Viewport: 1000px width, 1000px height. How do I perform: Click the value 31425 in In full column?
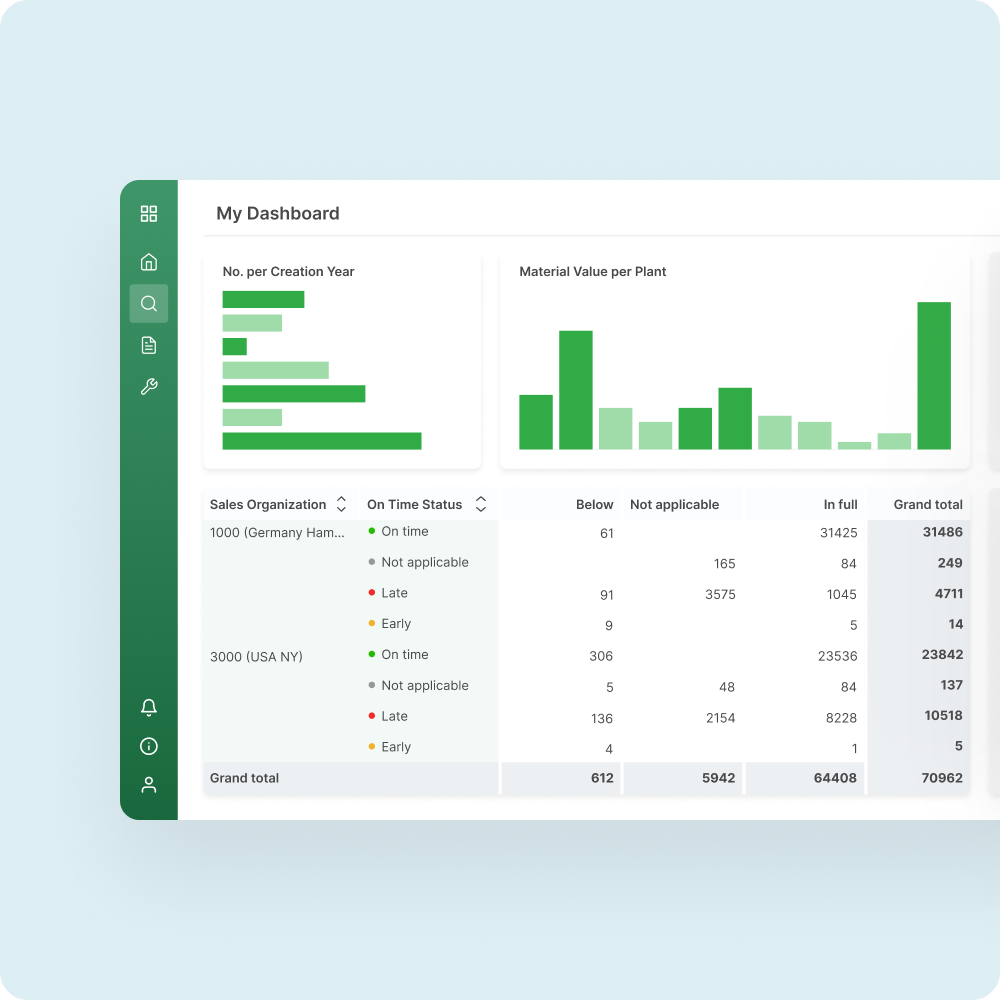[x=839, y=533]
